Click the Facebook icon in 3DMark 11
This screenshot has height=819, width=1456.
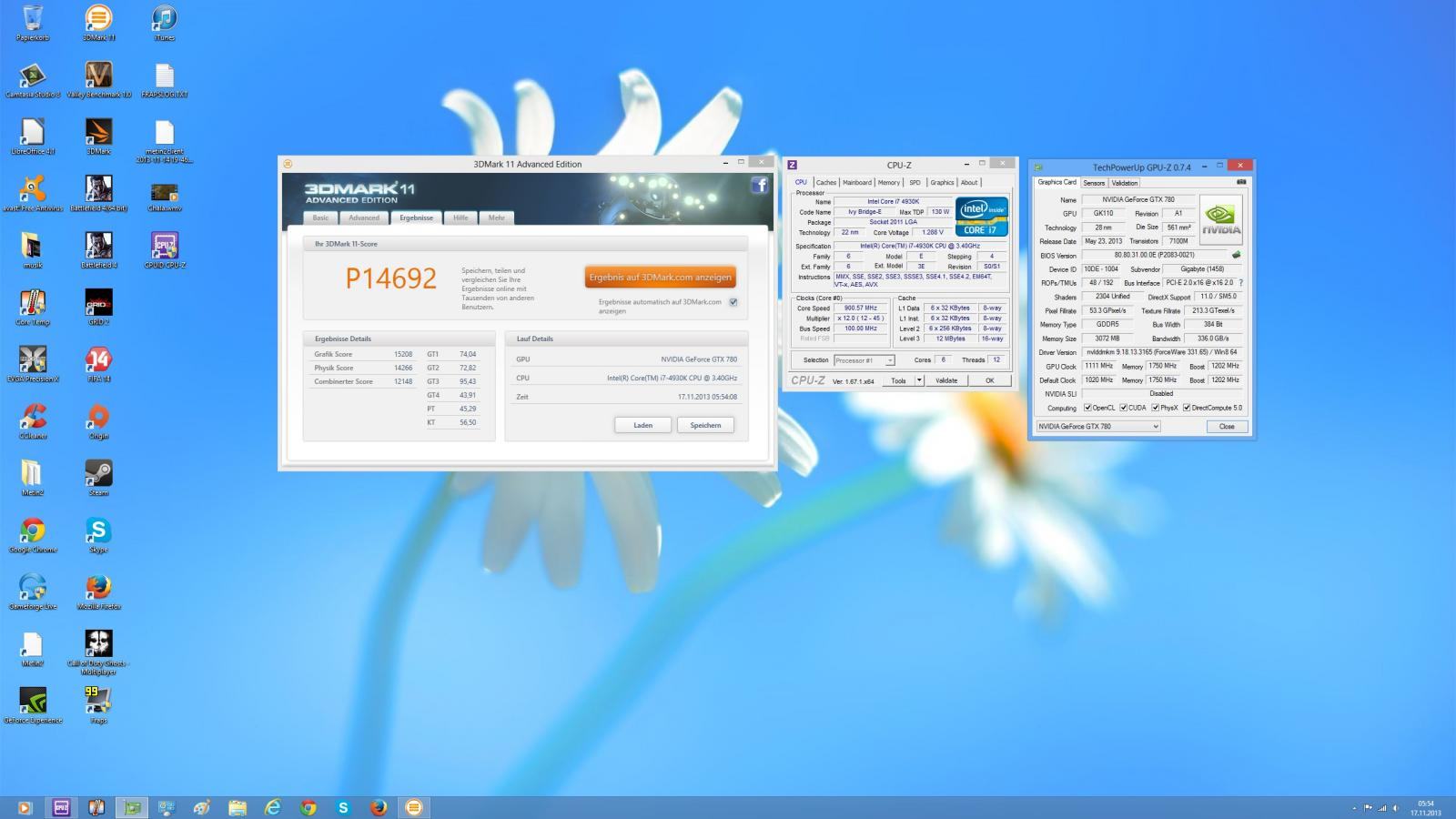pos(758,186)
